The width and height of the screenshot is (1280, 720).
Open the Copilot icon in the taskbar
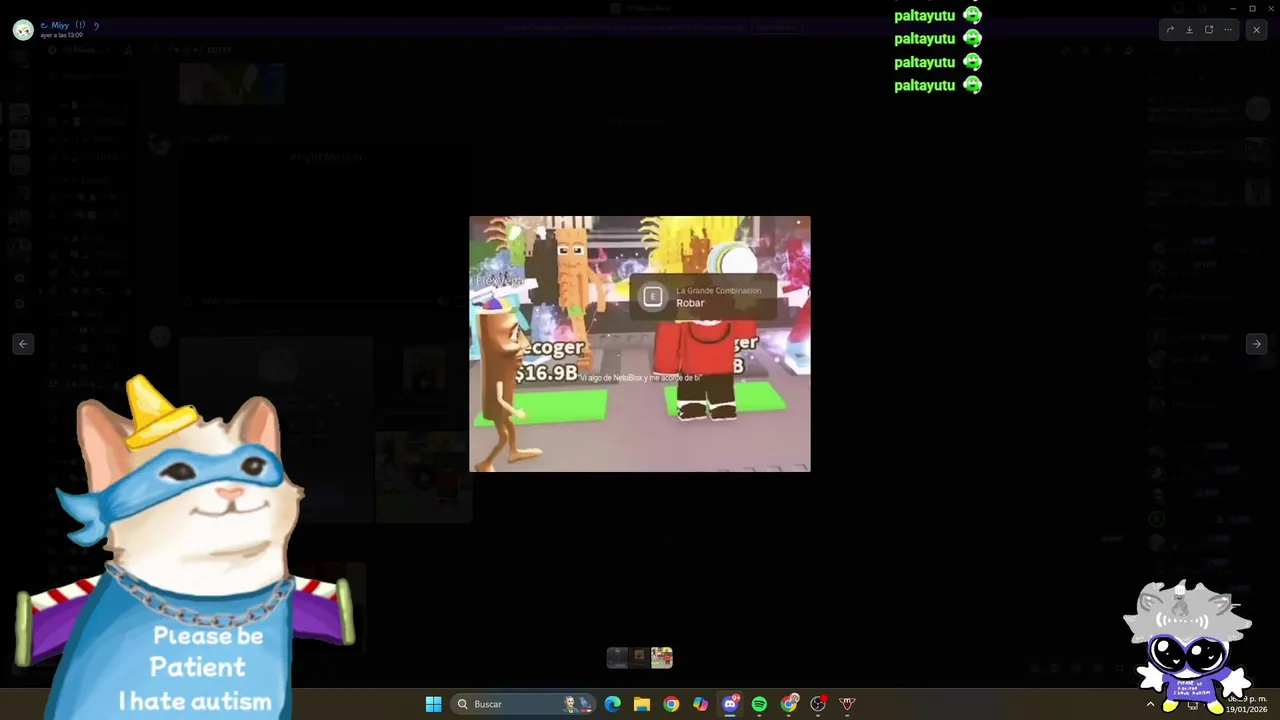(x=700, y=704)
